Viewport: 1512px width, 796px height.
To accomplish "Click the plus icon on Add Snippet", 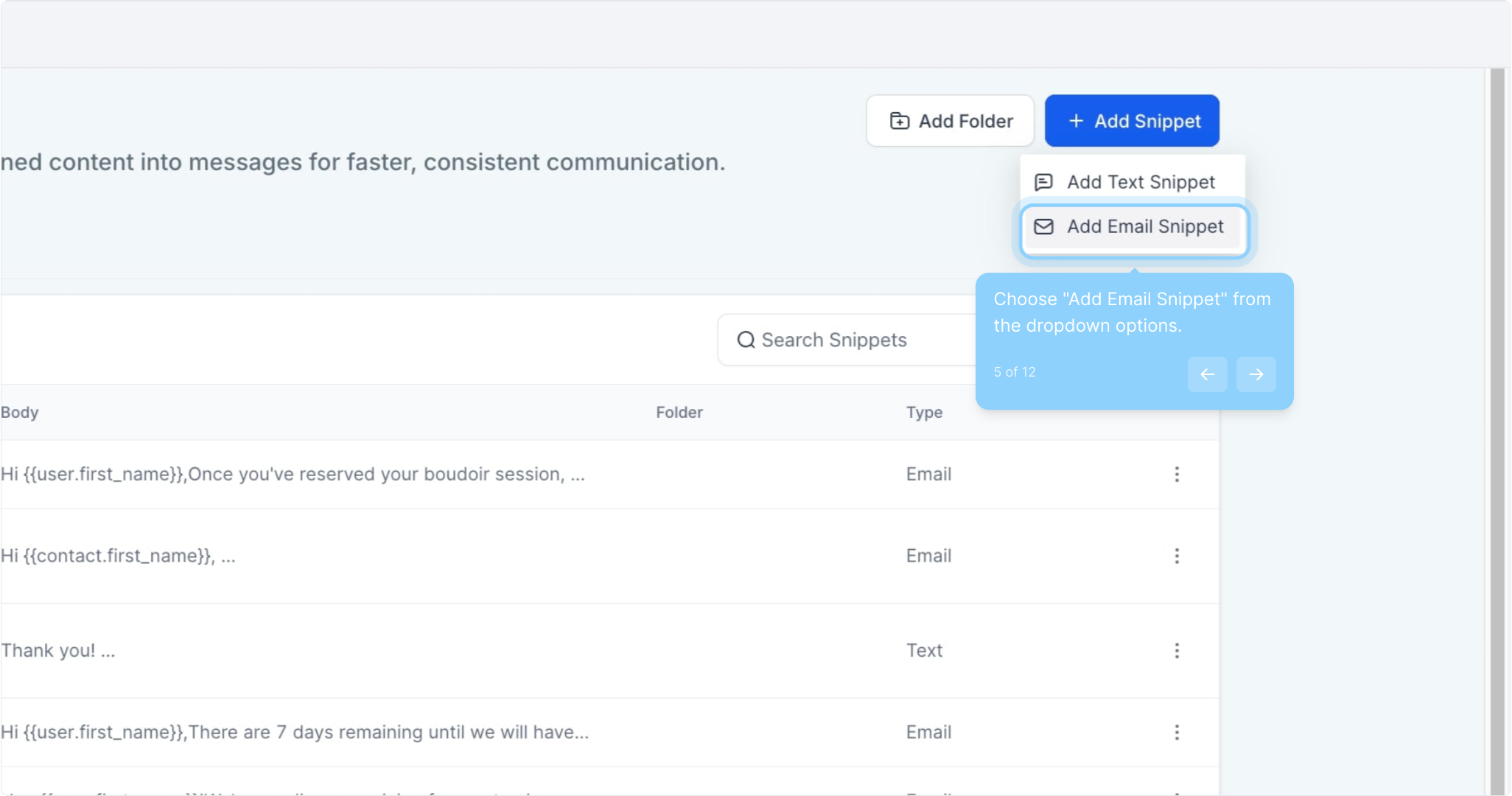I will [1076, 121].
